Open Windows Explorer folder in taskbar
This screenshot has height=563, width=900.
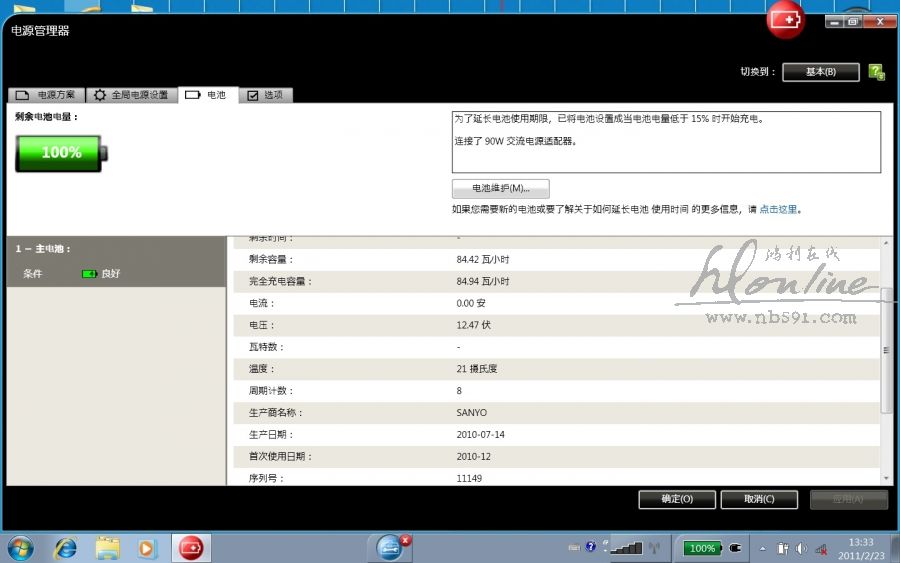pyautogui.click(x=107, y=548)
